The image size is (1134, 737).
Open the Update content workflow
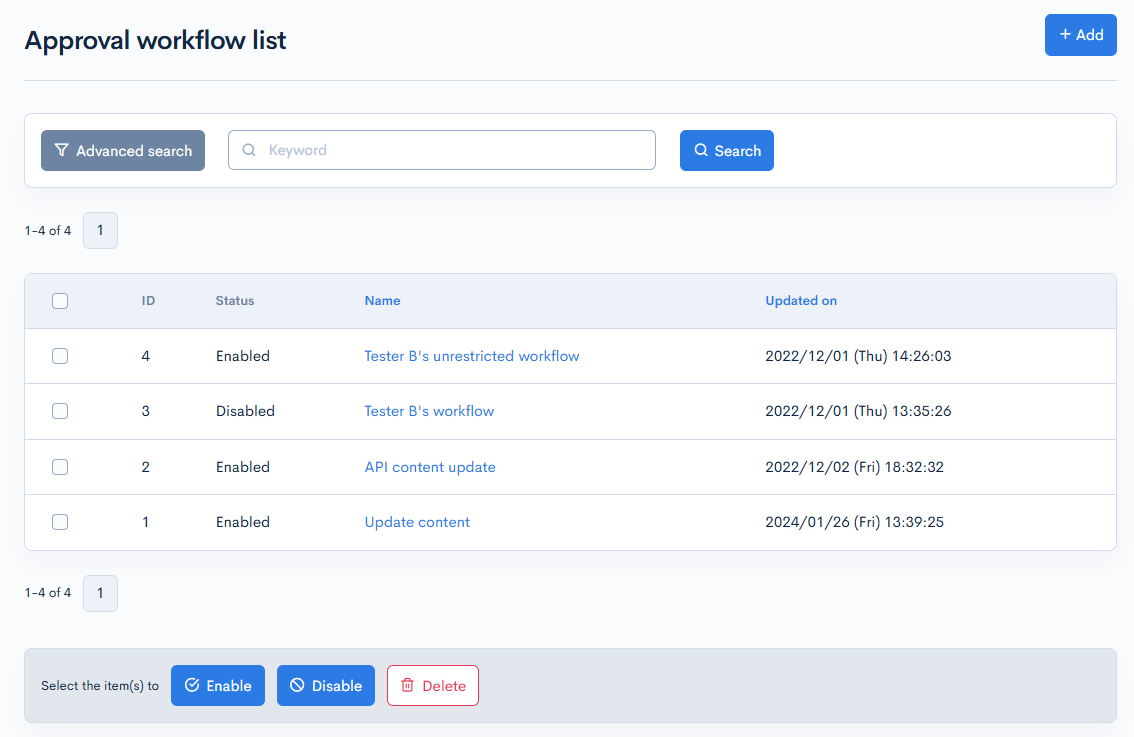pos(417,522)
